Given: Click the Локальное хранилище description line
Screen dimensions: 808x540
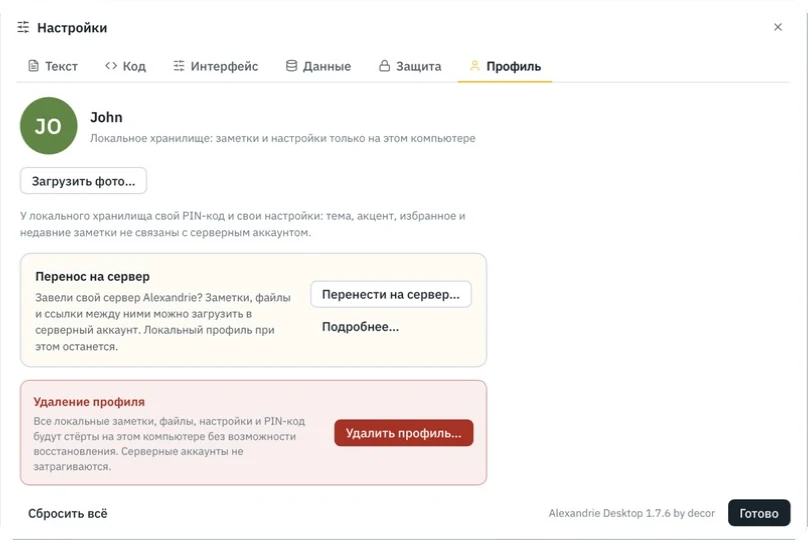Looking at the screenshot, I should pyautogui.click(x=283, y=138).
